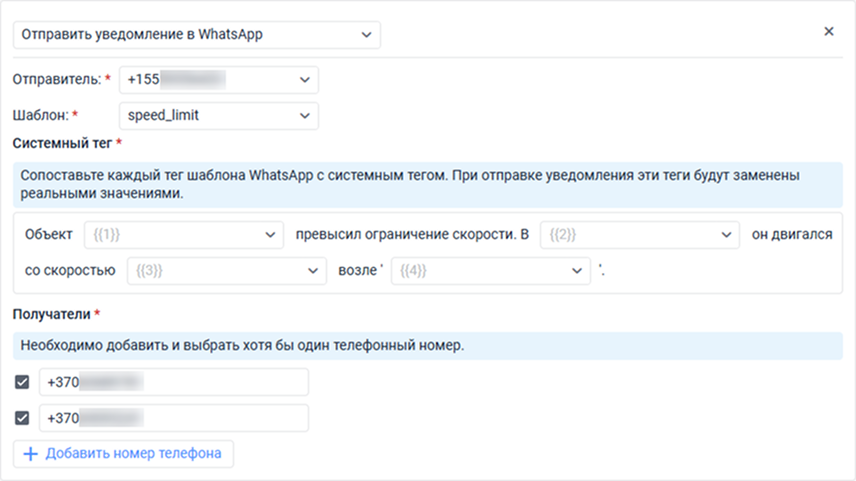
Task: Uncheck the second +370 recipient checkbox
Action: tap(22, 418)
